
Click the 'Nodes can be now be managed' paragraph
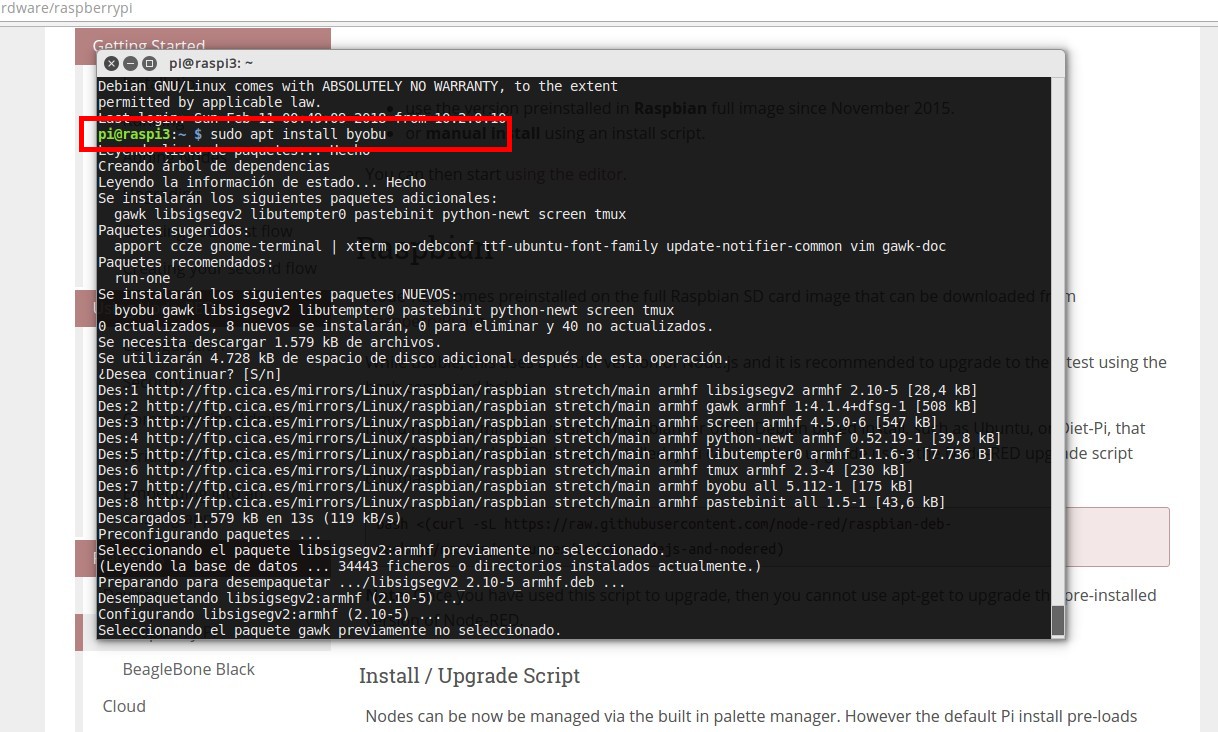(x=751, y=716)
